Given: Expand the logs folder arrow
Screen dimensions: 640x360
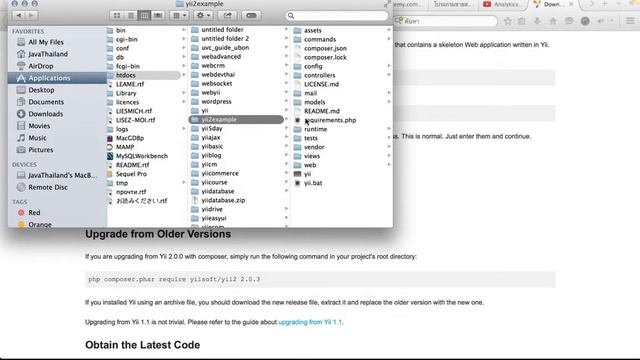Looking at the screenshot, I should coord(184,129).
